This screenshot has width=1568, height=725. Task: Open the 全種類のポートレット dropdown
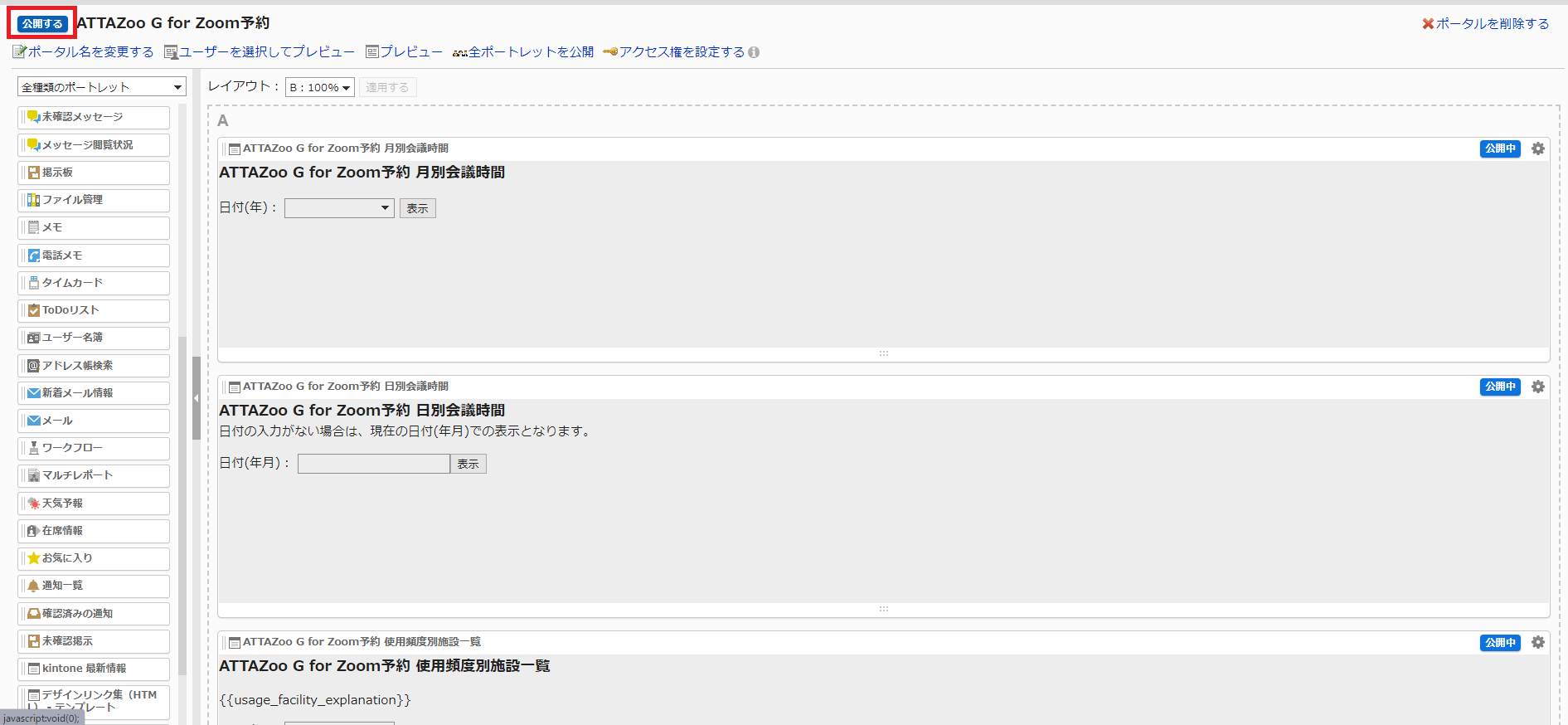[x=101, y=87]
